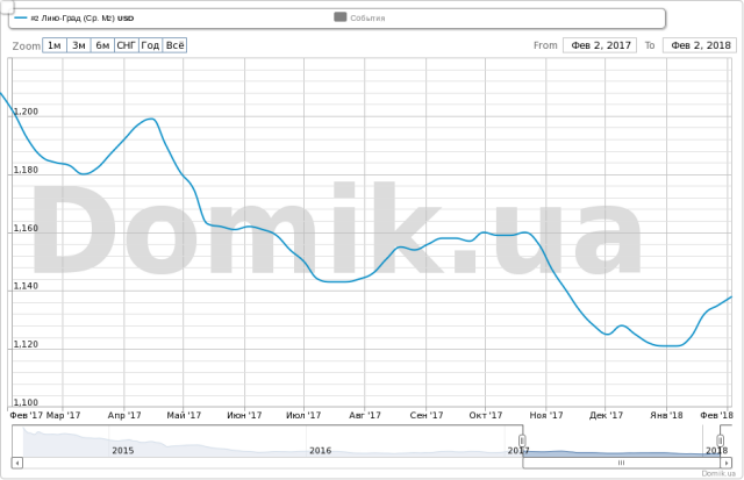Viewport: 744px width, 480px height.
Task: Click 2015 in the navigator timeline
Action: click(123, 451)
